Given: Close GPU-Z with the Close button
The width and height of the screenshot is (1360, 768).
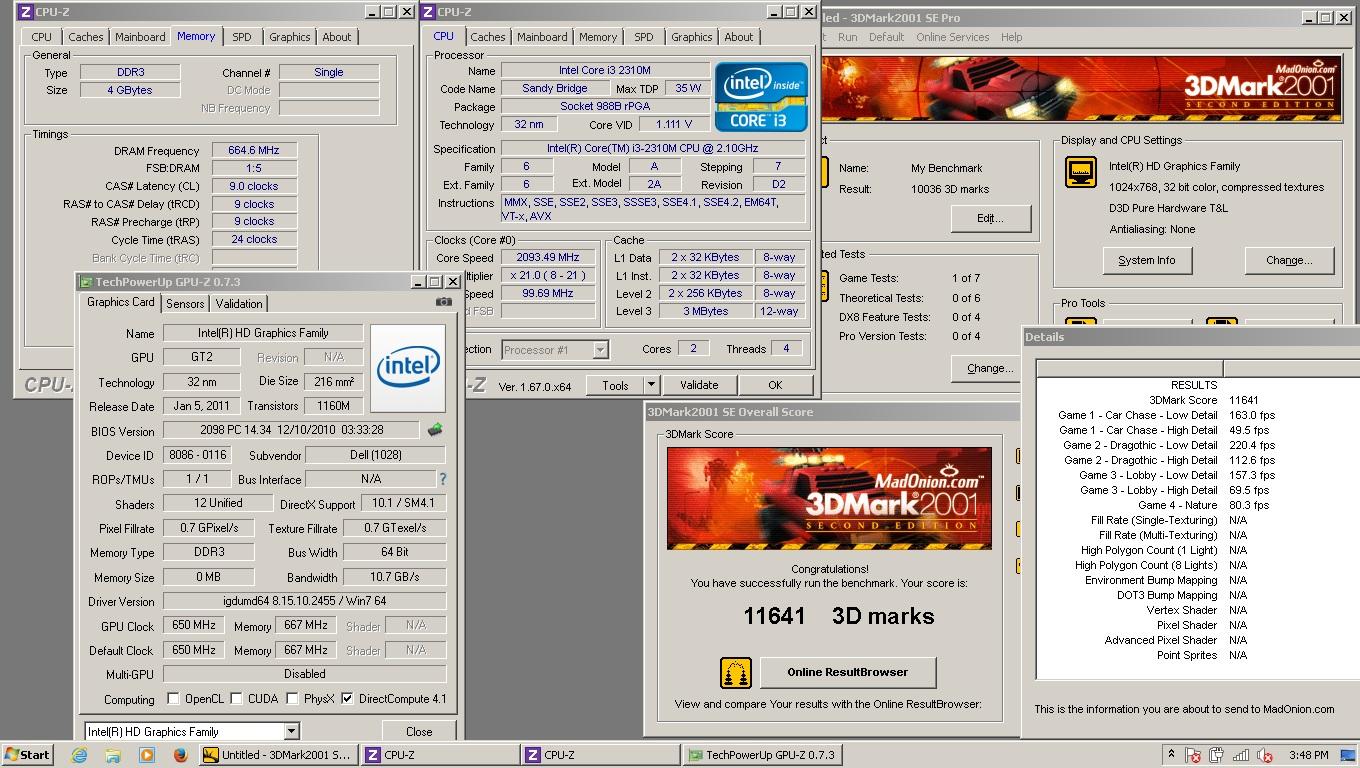Looking at the screenshot, I should (419, 731).
